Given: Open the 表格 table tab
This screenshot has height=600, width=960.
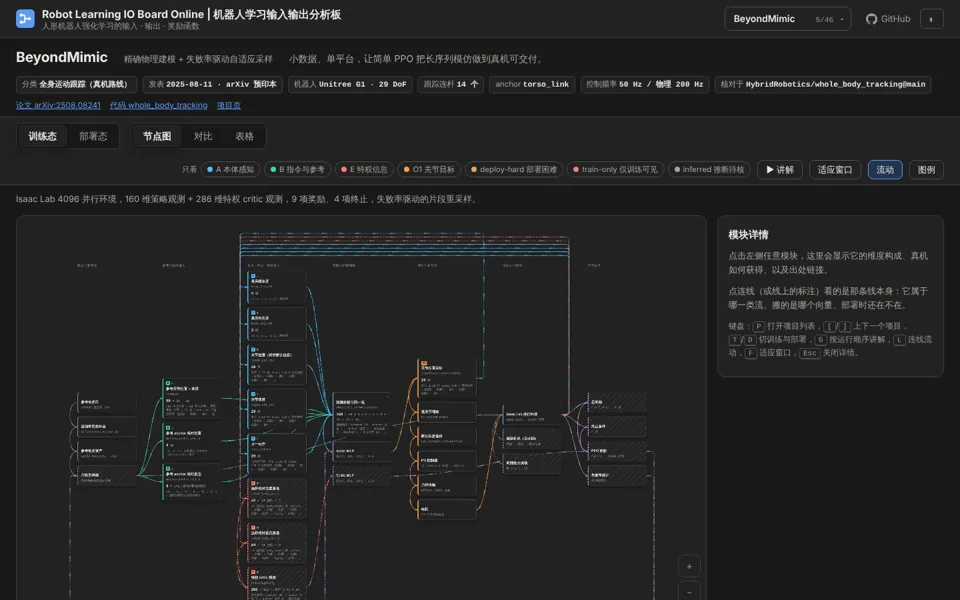Looking at the screenshot, I should point(244,136).
